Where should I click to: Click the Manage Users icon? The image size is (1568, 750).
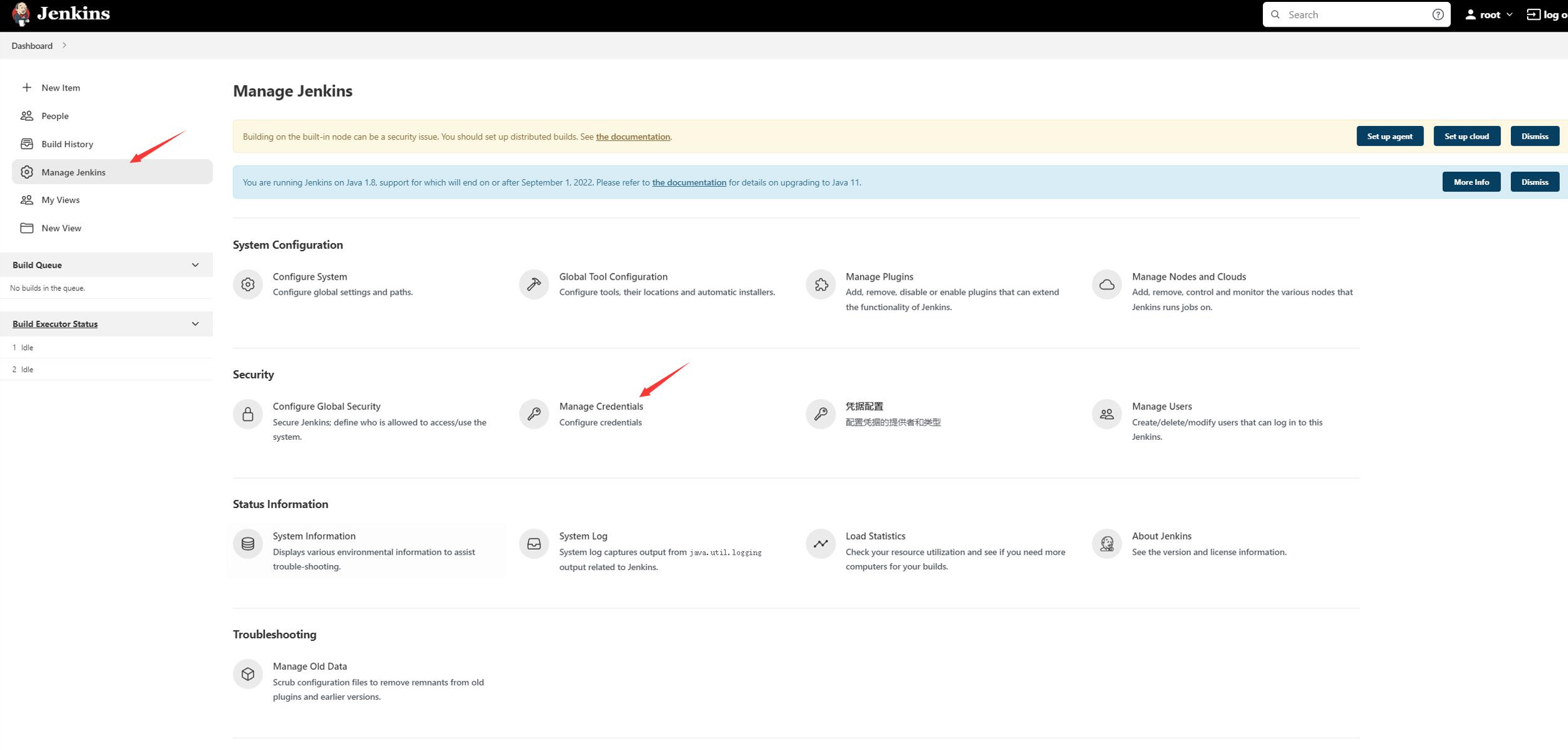coord(1107,414)
